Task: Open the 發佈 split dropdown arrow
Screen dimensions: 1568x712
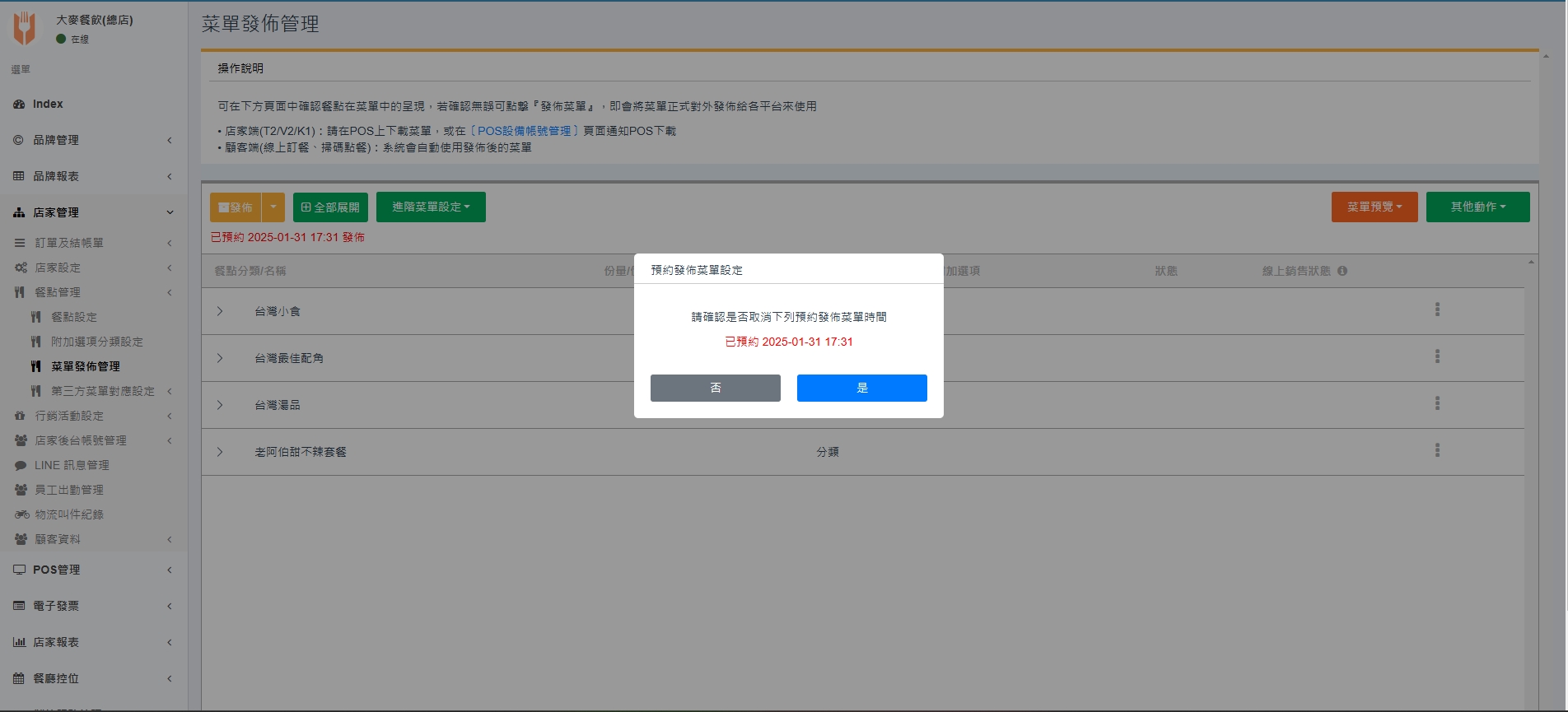Action: (273, 207)
